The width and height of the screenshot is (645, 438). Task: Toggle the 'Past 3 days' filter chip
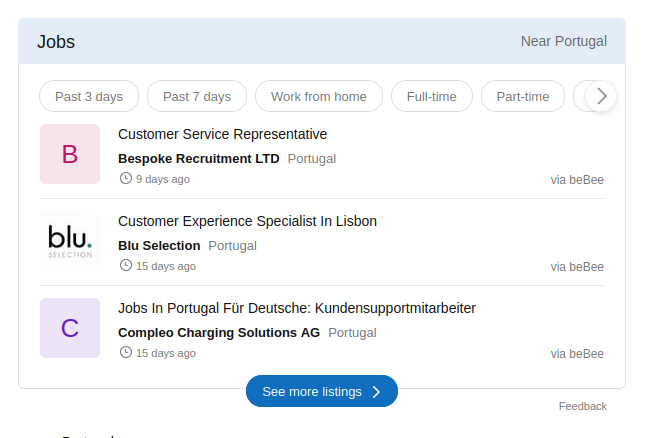(89, 97)
